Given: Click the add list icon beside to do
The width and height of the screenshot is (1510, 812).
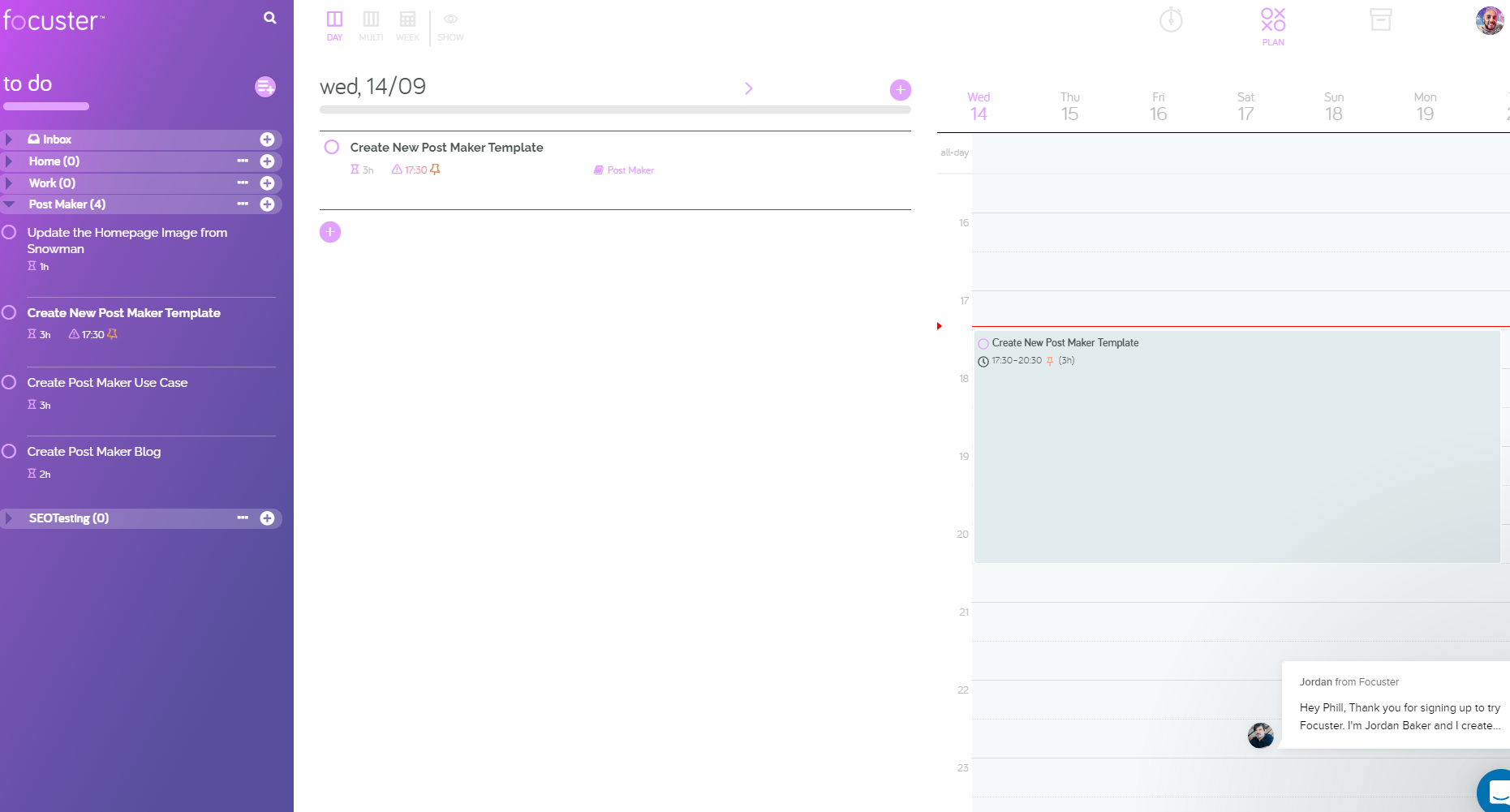Looking at the screenshot, I should 265,87.
